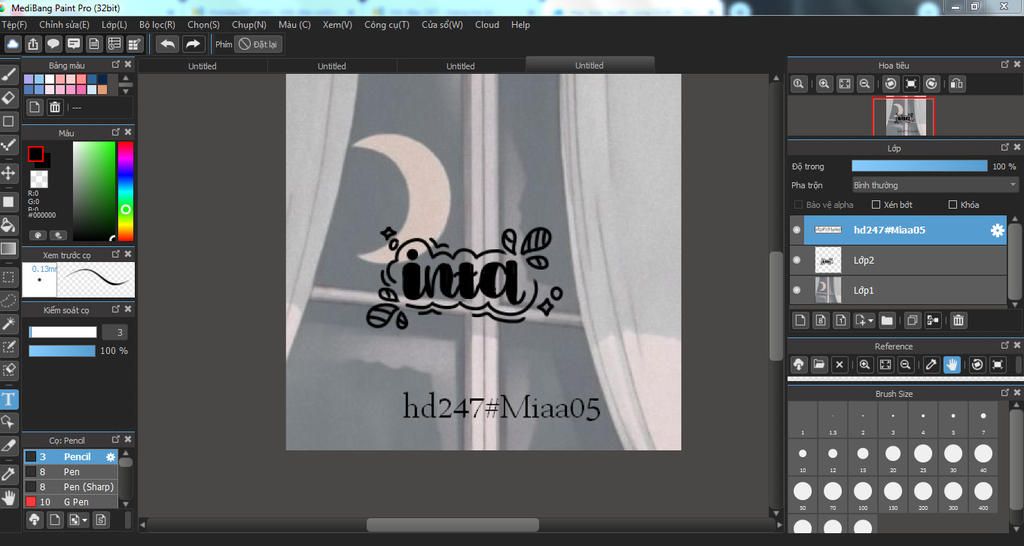
Task: Select the Hand pan tool in left toolbar
Action: tap(8, 498)
